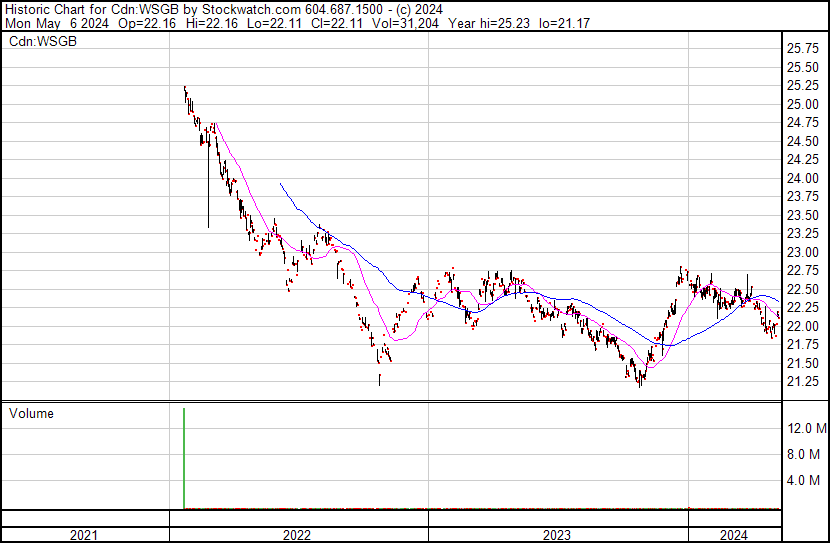The image size is (830, 543).
Task: Click the starting point of the blue moving average line
Action: coord(280,183)
